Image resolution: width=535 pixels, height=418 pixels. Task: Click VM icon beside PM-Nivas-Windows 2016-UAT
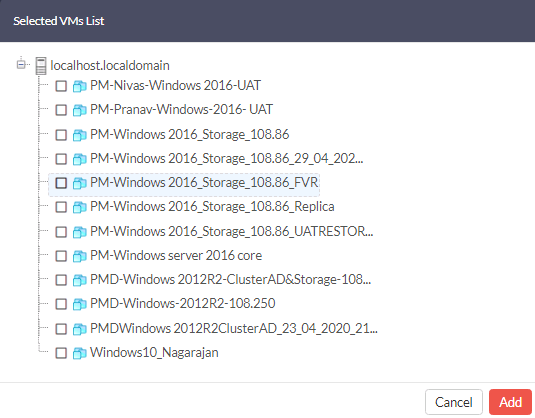tap(79, 86)
